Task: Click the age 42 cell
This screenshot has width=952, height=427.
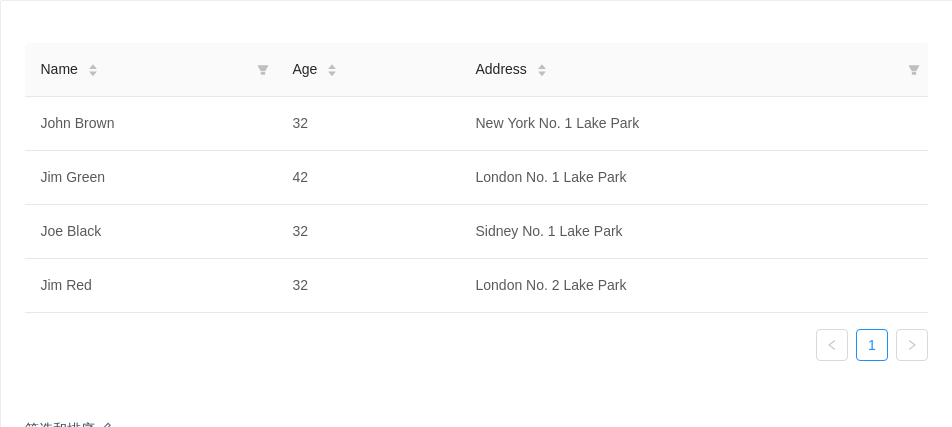Action: pyautogui.click(x=300, y=177)
